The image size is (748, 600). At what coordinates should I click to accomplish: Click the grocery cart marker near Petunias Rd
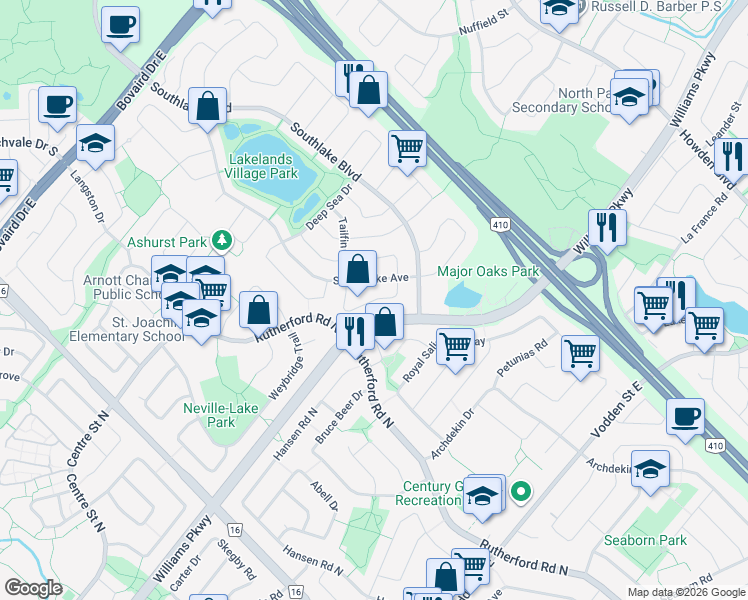point(581,355)
